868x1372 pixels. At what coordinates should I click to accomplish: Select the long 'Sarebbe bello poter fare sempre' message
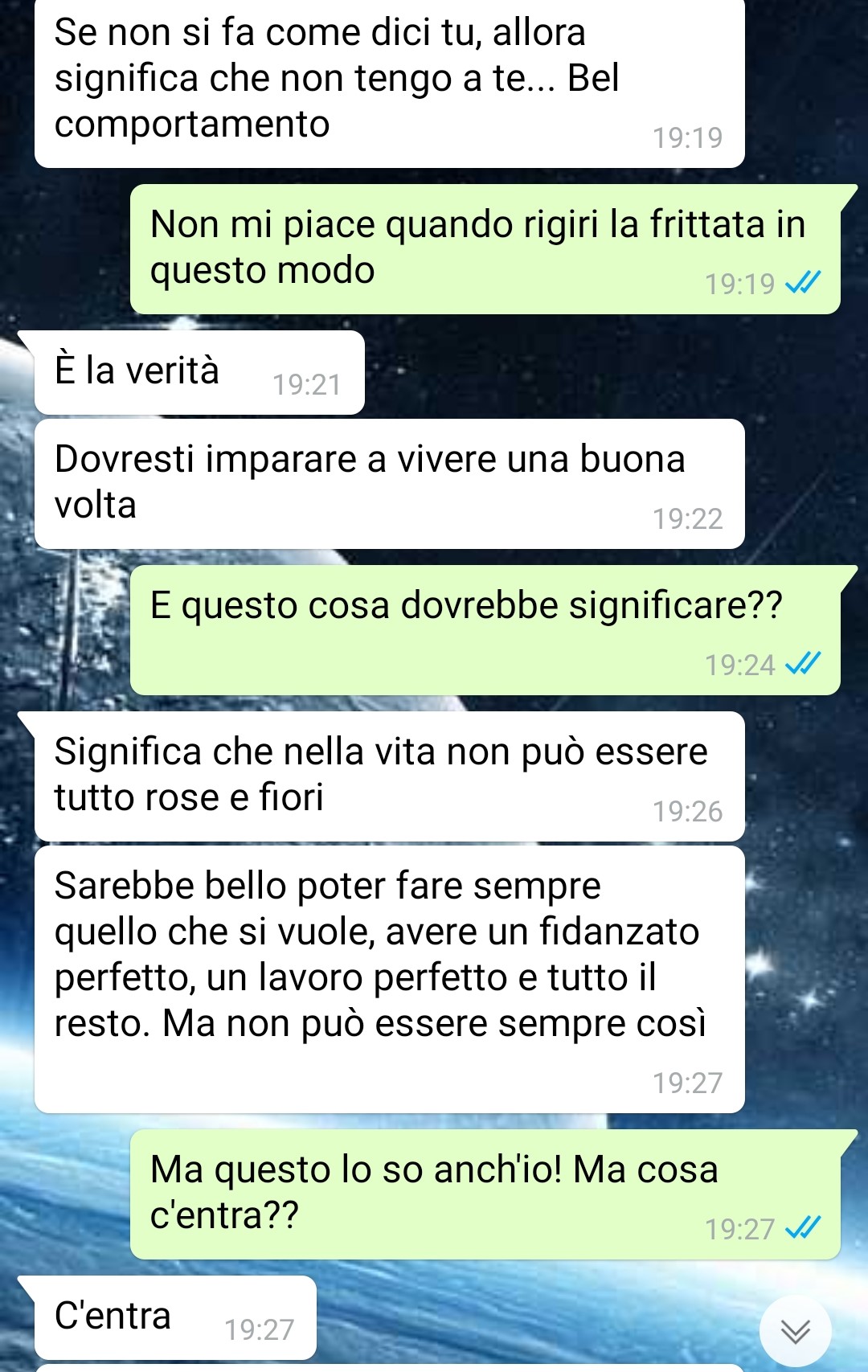390,979
